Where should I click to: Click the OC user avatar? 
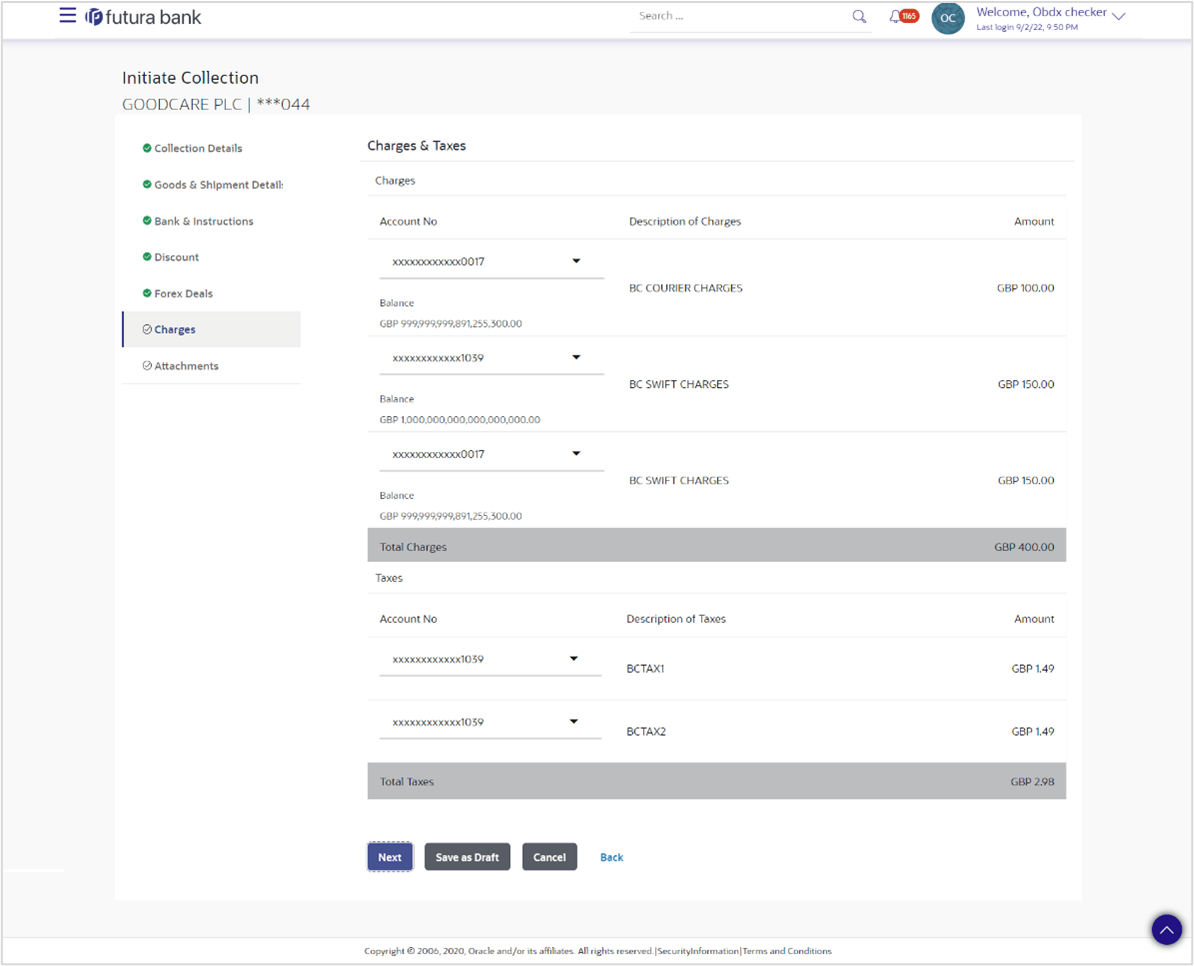point(948,18)
